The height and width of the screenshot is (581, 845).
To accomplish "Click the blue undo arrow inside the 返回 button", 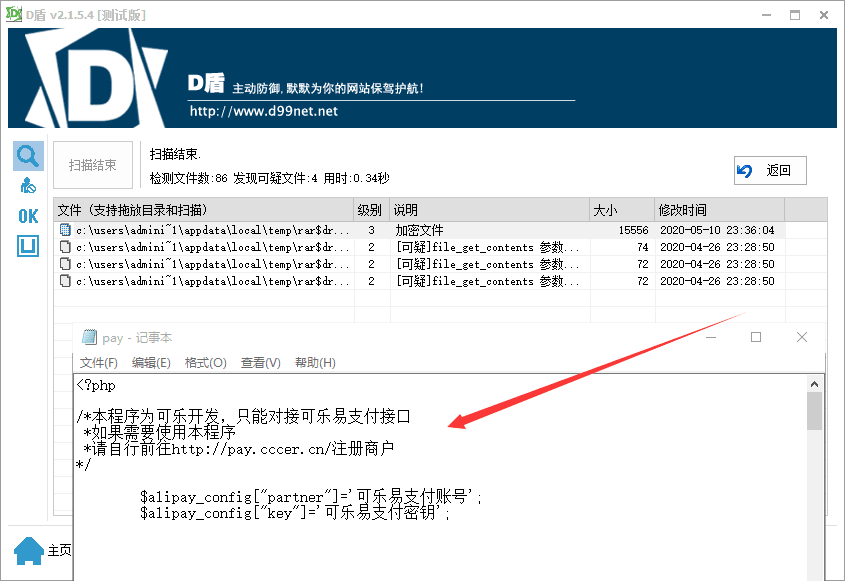I will 744,170.
